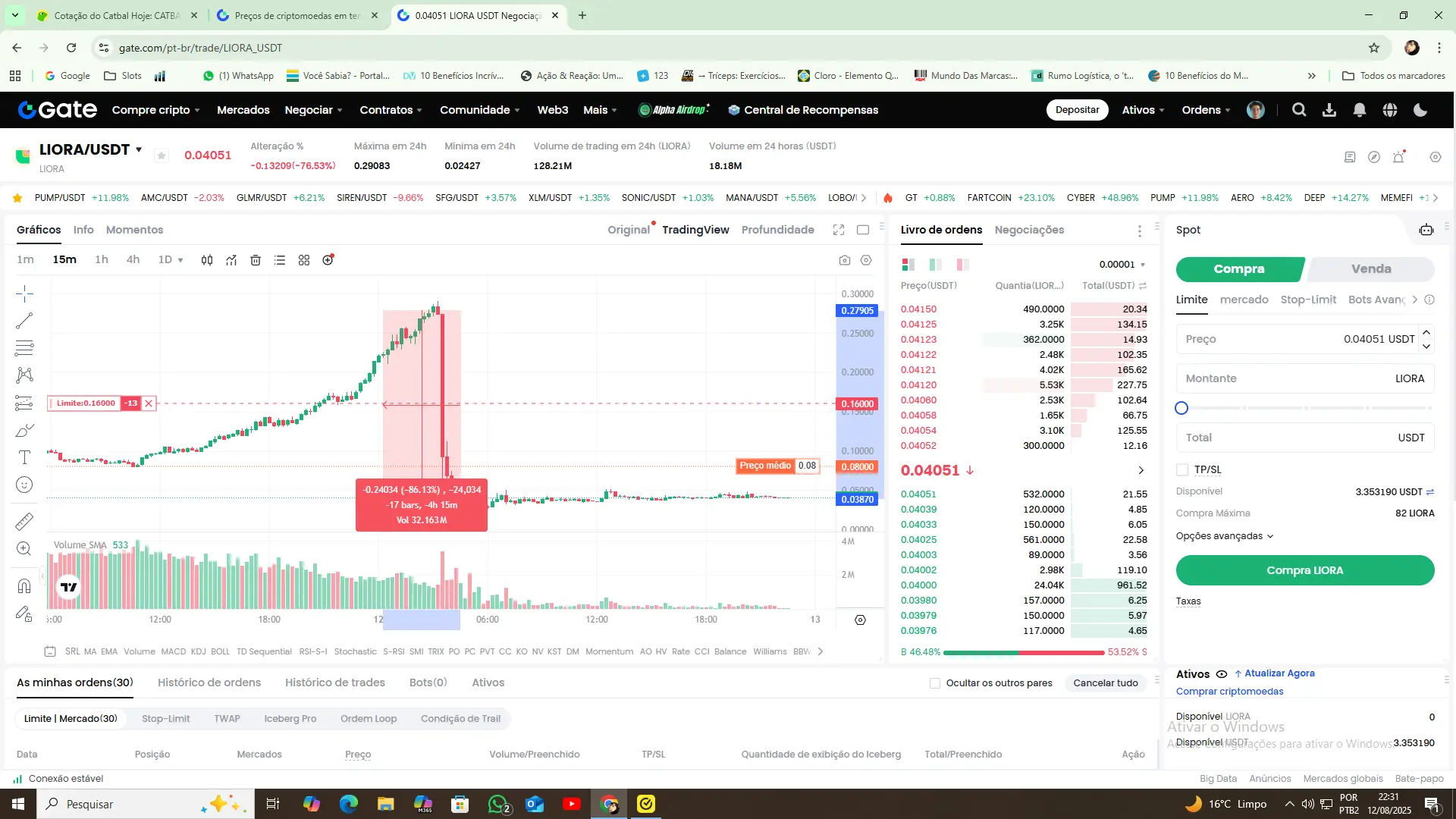Expand the LIORA/USDT pair selector arrow
The image size is (1456, 819).
click(139, 149)
